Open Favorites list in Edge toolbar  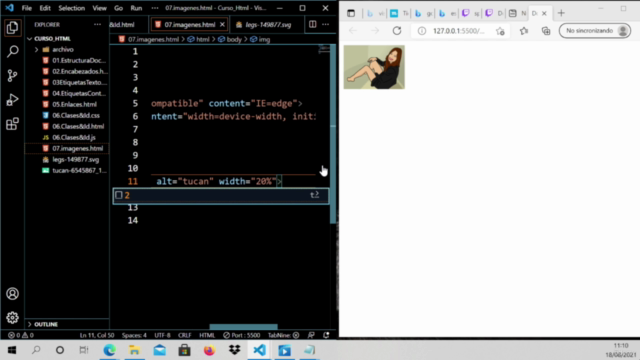524,31
